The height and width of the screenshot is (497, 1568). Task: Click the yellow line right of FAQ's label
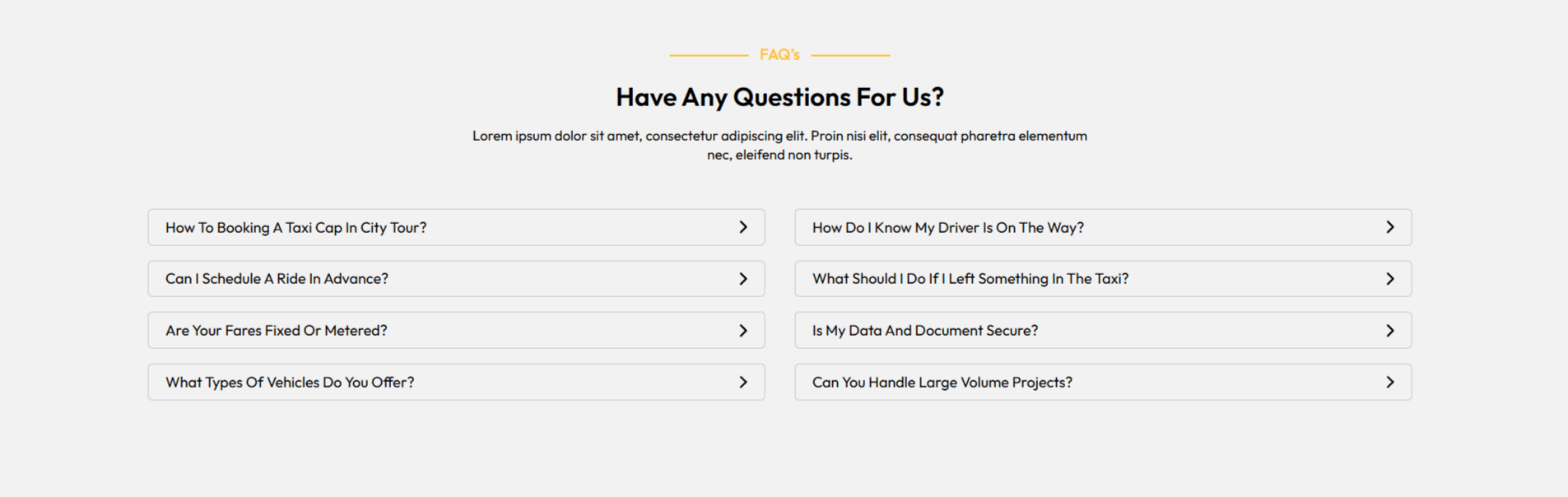(850, 55)
